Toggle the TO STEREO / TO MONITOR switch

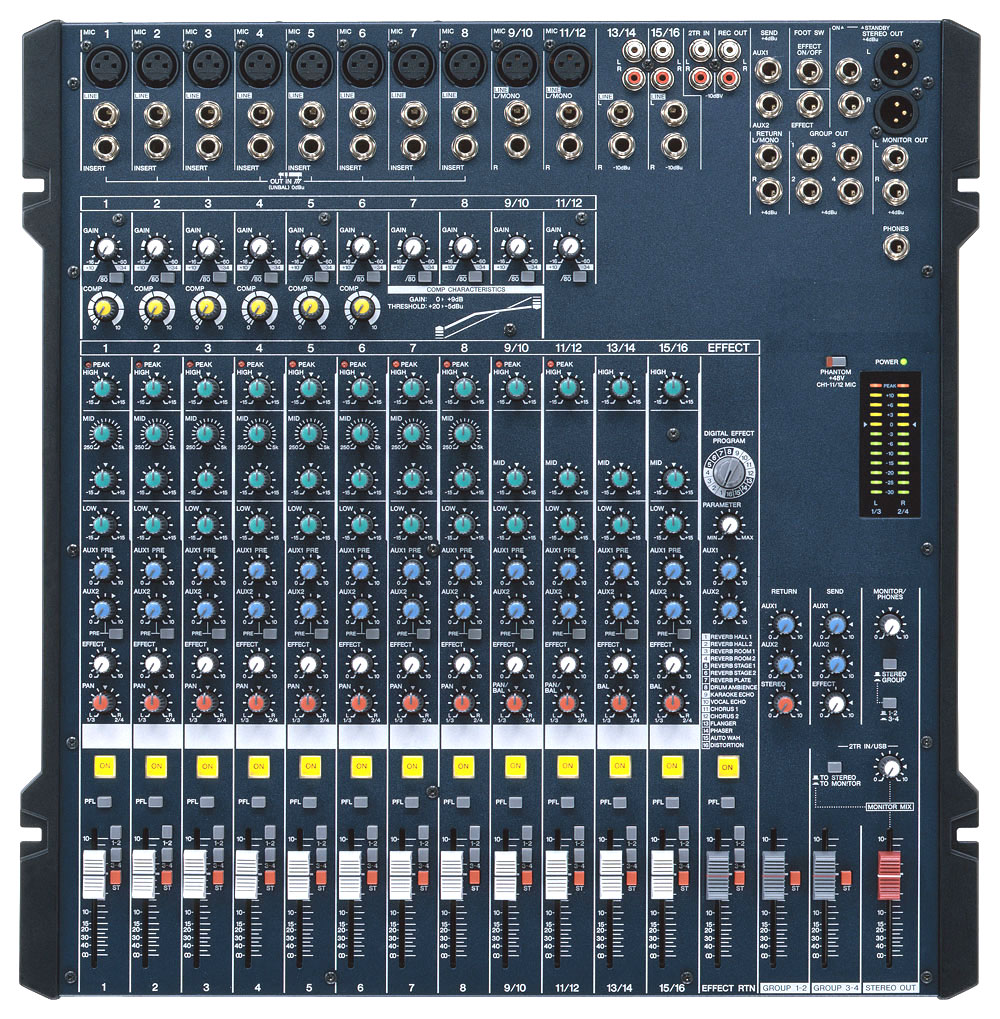(x=834, y=767)
